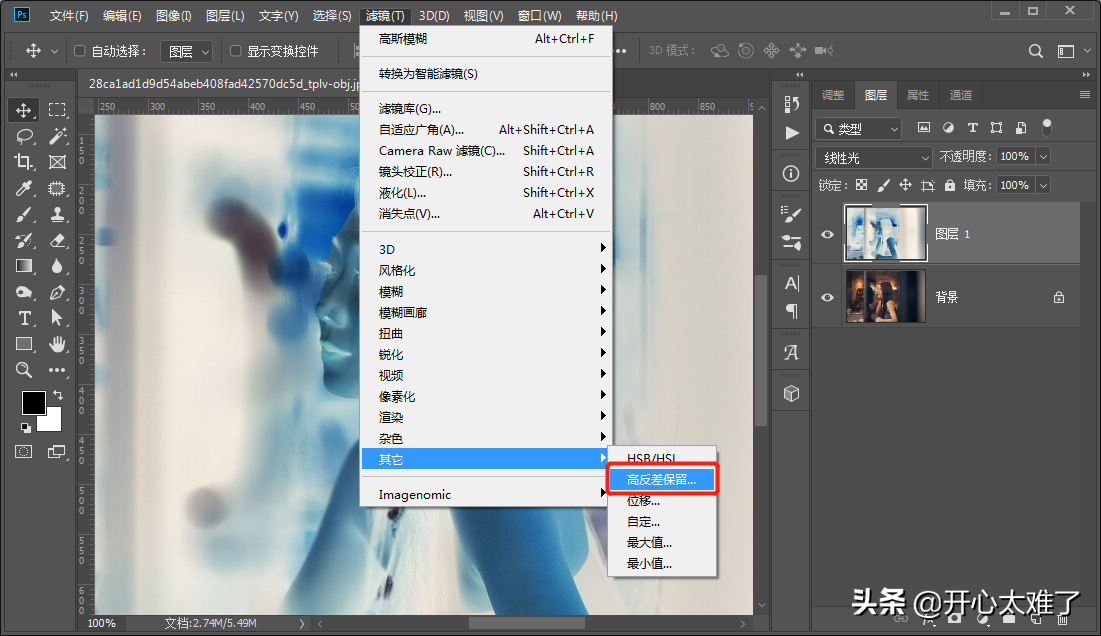Choose 高反差保留 from the submenu
Image resolution: width=1101 pixels, height=636 pixels.
pos(661,480)
